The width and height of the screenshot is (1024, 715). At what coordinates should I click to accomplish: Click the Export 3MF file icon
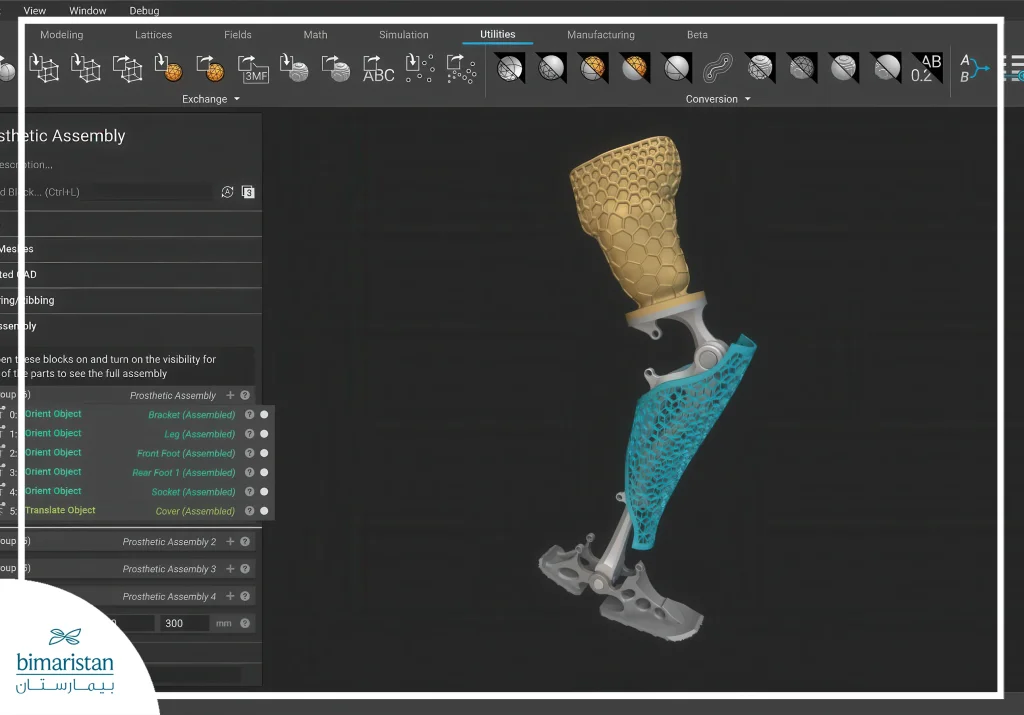253,68
